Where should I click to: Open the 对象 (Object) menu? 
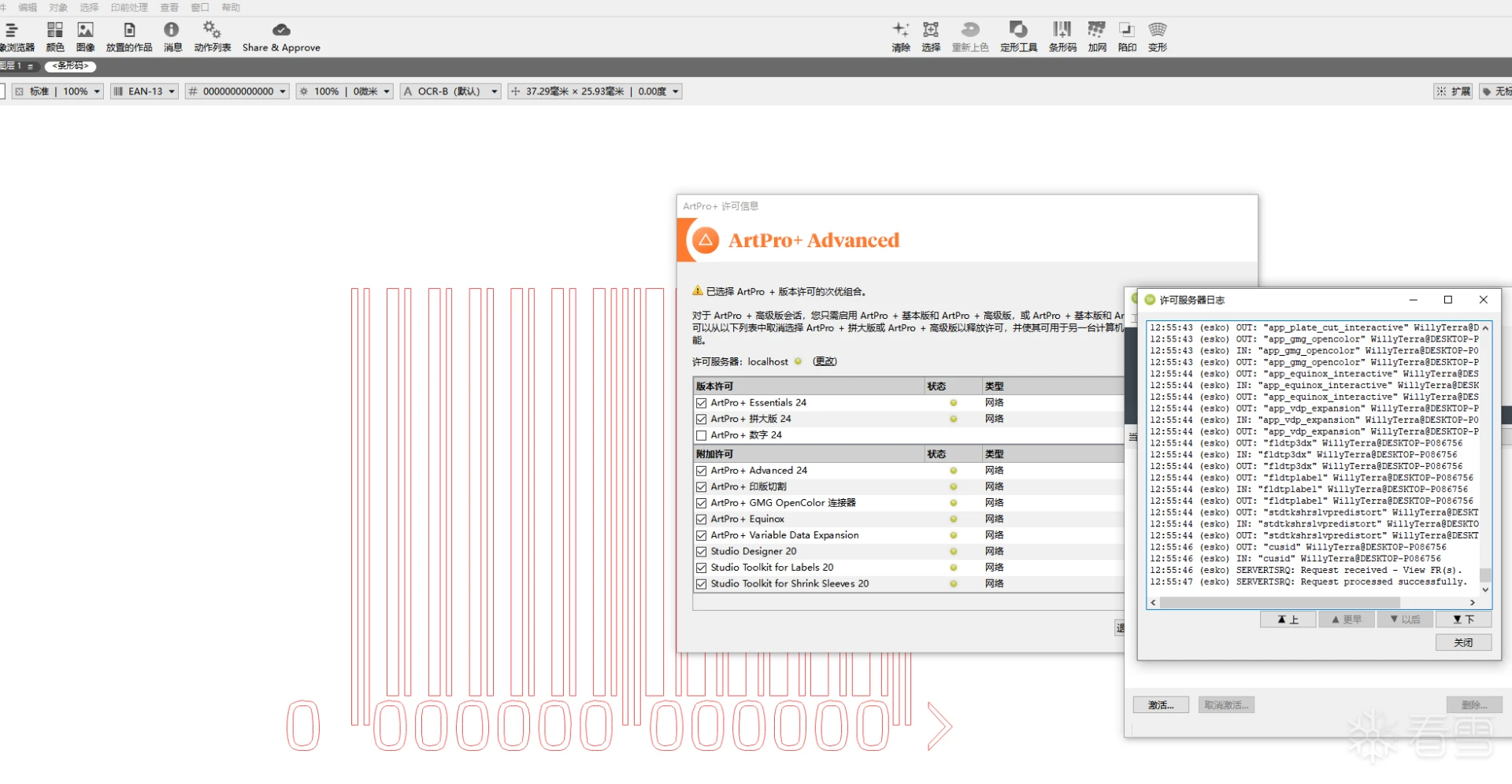click(x=58, y=8)
